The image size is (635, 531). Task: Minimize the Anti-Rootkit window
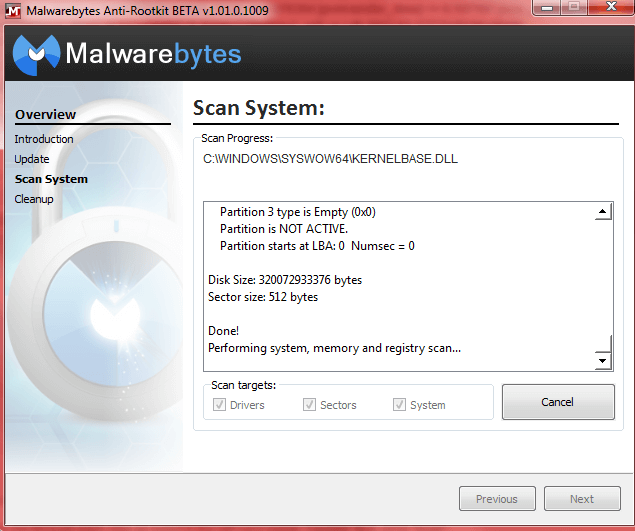[x=547, y=7]
